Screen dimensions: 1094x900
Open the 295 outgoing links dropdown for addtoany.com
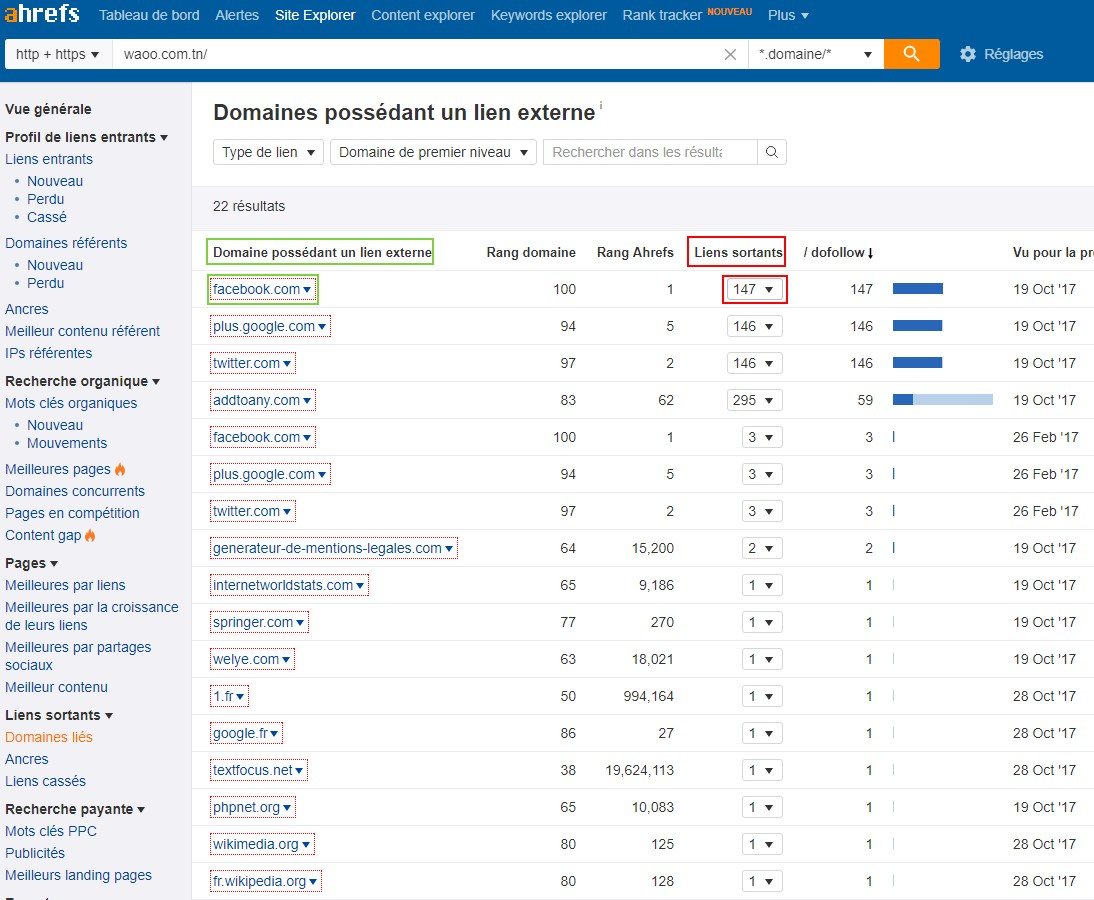pyautogui.click(x=754, y=400)
